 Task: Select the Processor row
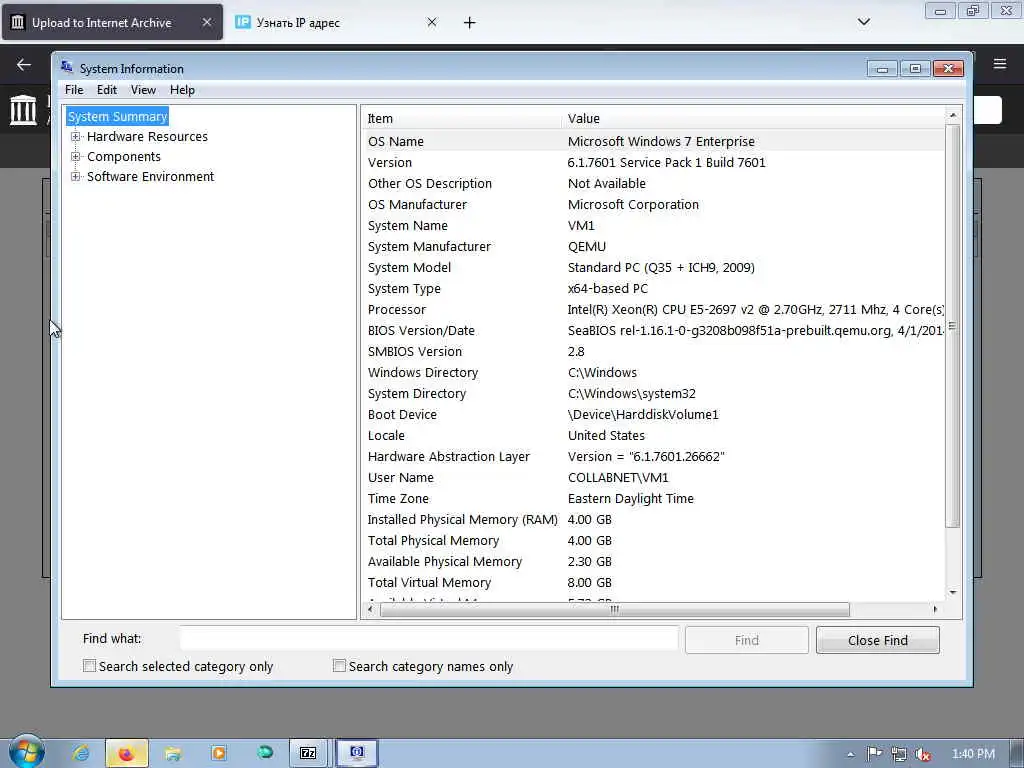(653, 310)
